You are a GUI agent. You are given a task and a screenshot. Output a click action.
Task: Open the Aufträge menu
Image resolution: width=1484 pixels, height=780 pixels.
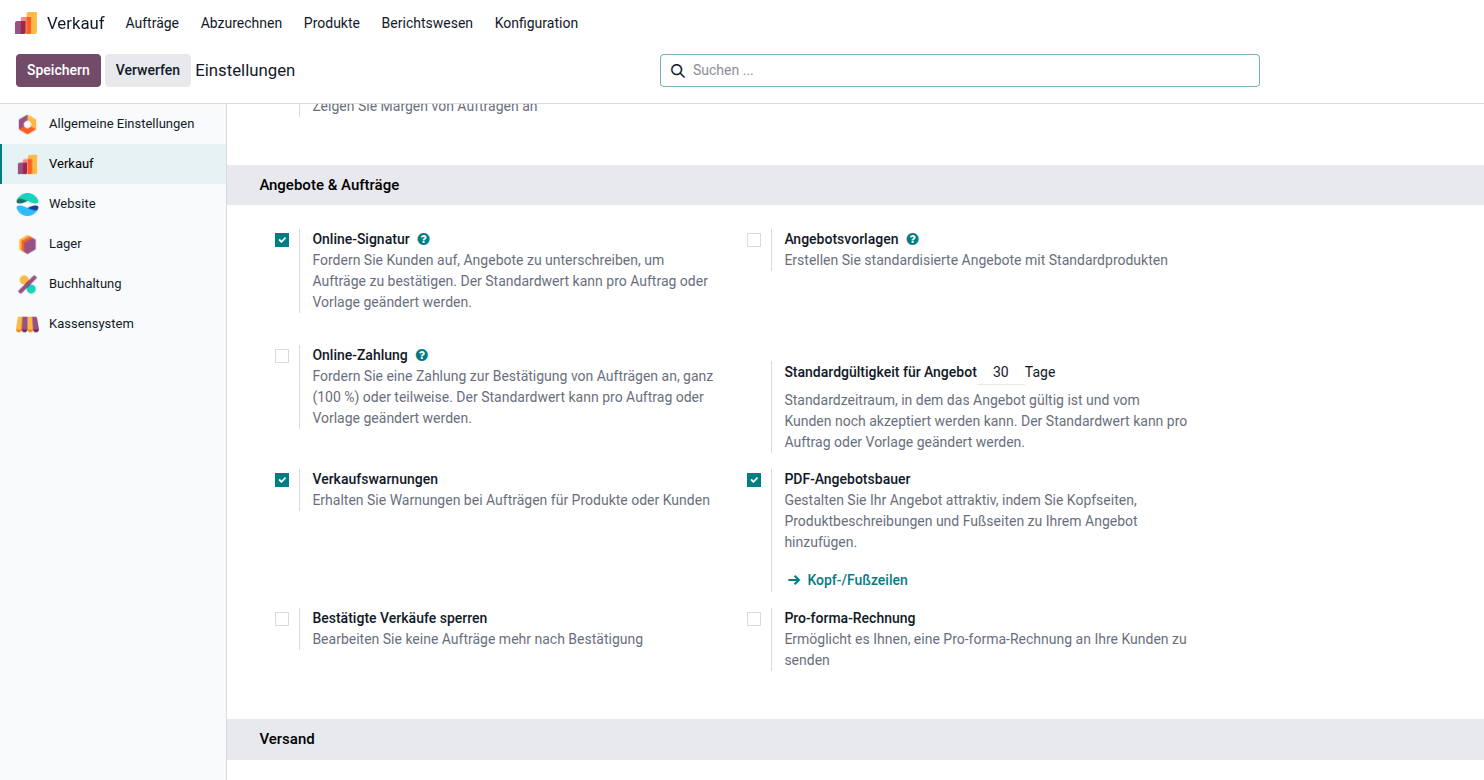[152, 23]
